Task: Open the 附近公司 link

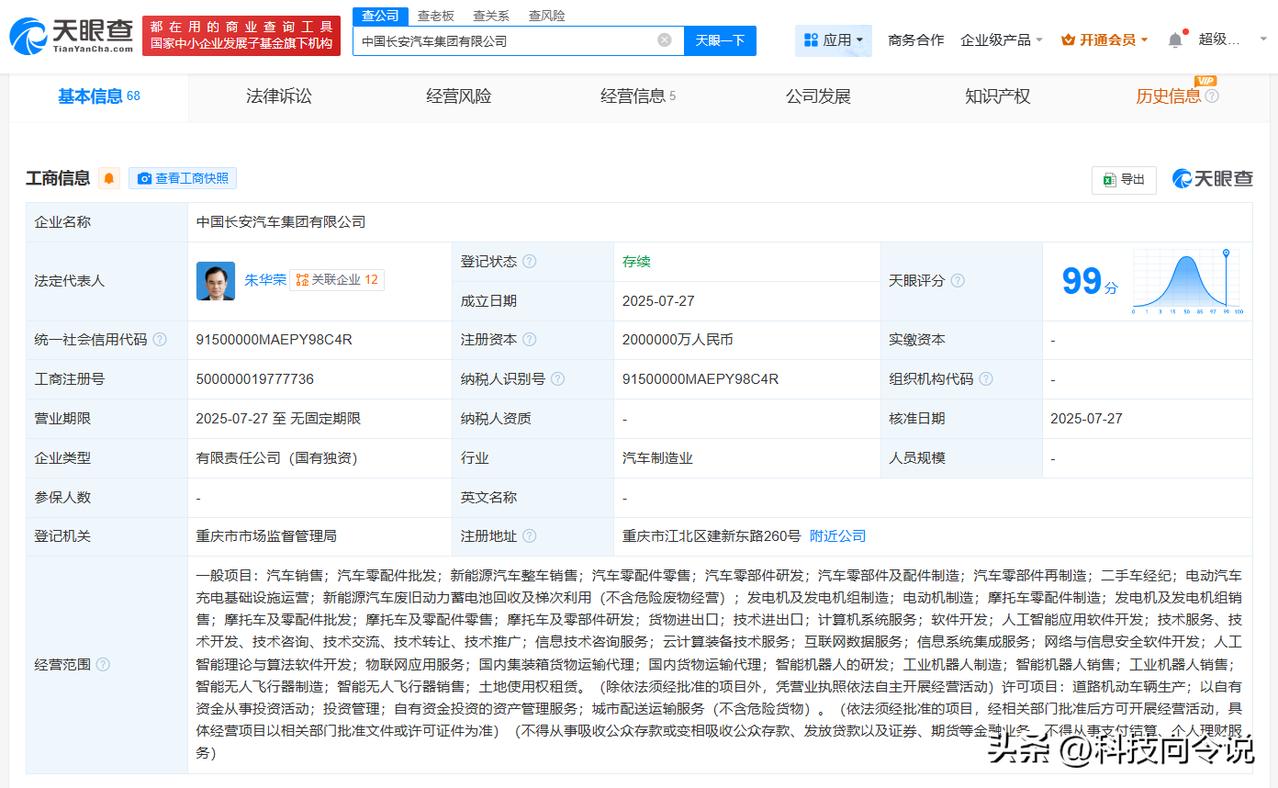Action: coord(838,536)
